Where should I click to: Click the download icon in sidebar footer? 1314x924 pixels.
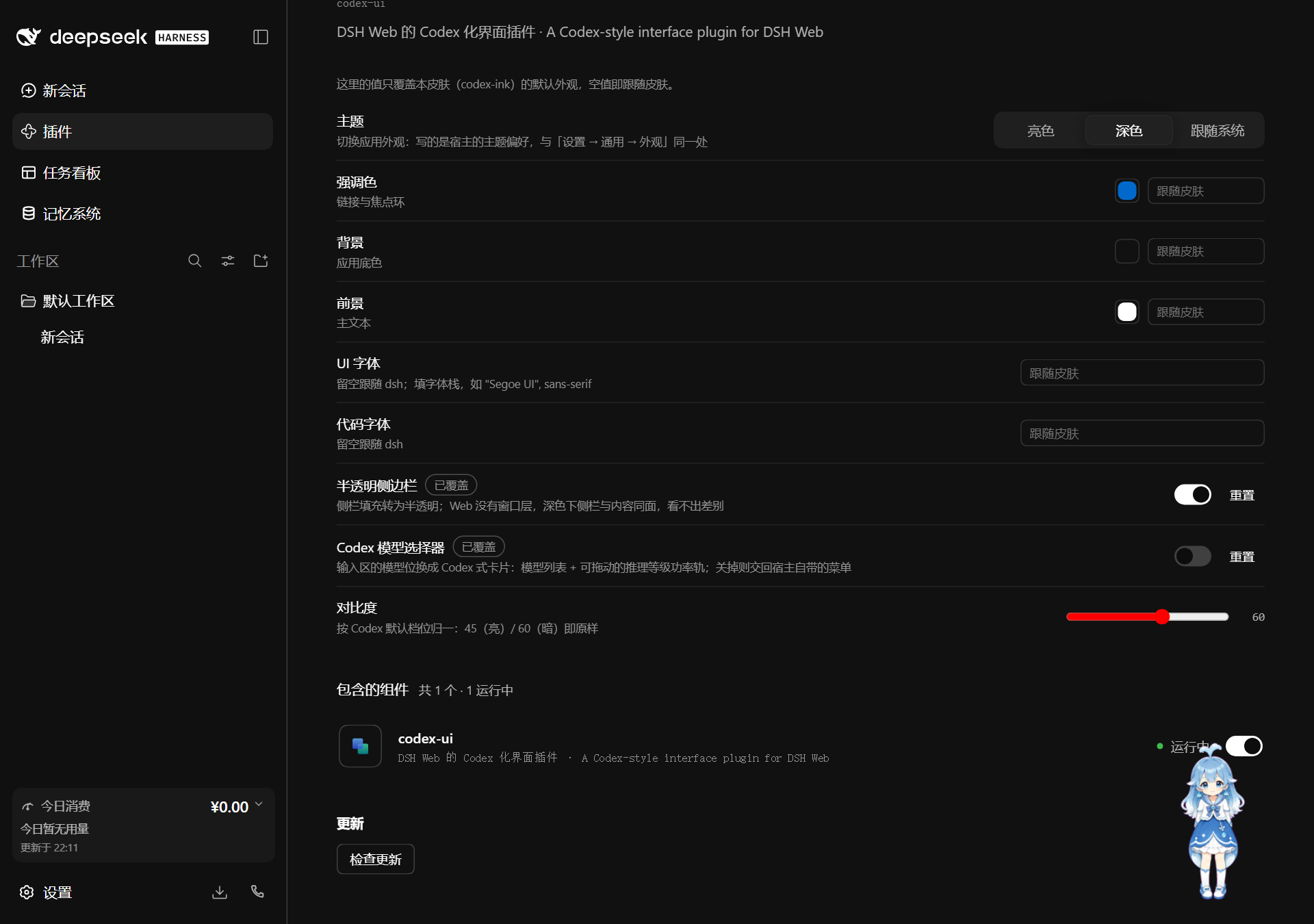[x=220, y=892]
